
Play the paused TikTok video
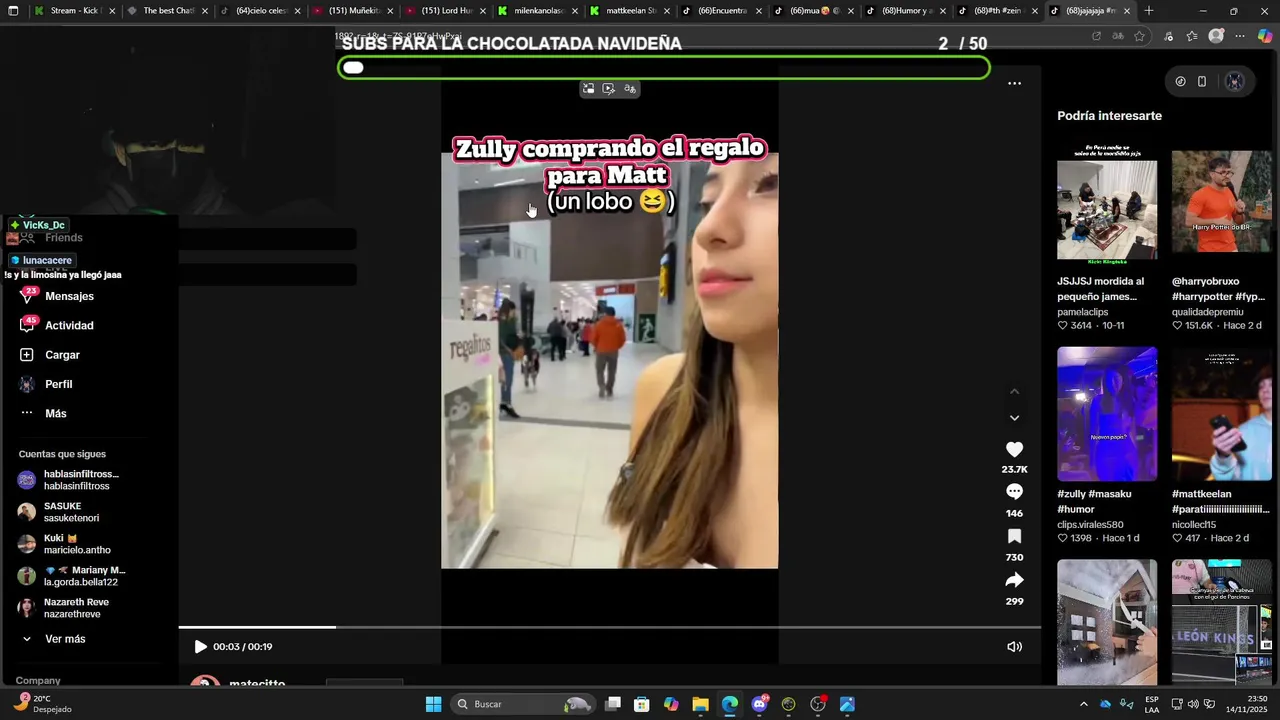tap(200, 647)
